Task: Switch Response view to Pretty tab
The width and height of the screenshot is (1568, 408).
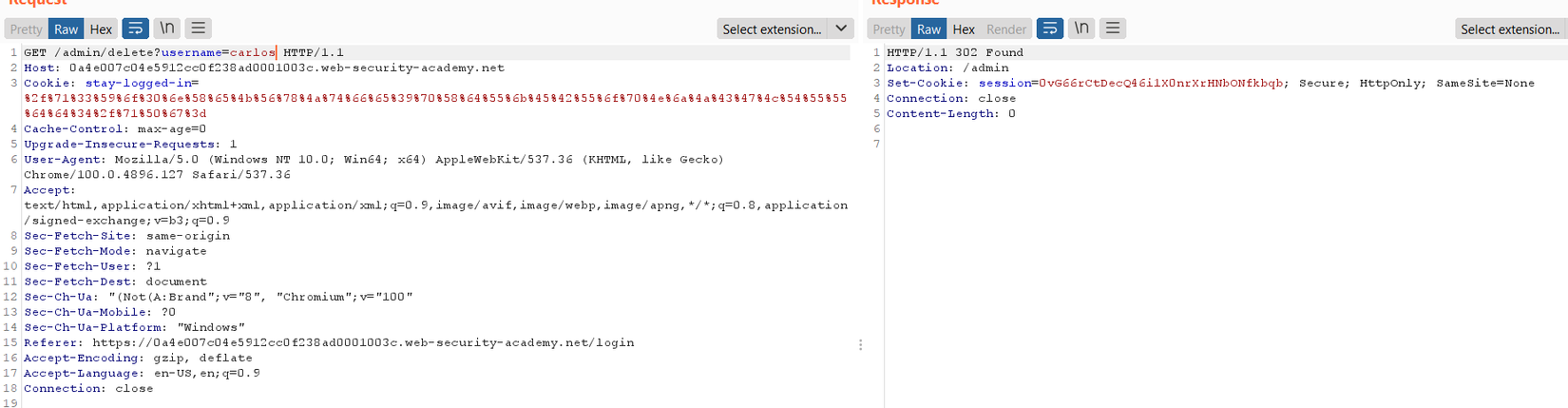Action: [889, 29]
